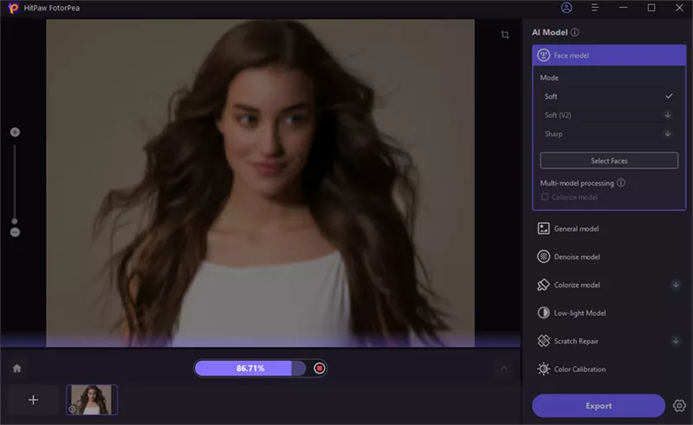This screenshot has width=693, height=425.
Task: Download the Scratch Repair model via arrow
Action: tap(676, 341)
